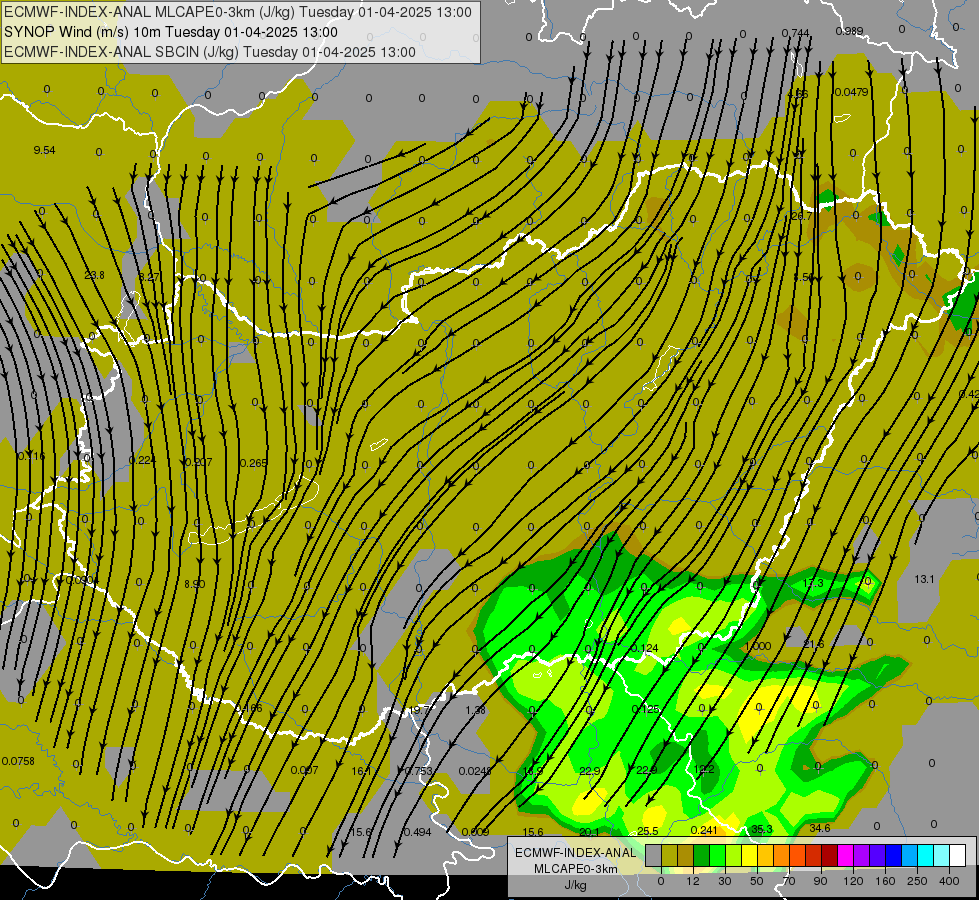Click the map value 0.0248
979x900 pixels.
pyautogui.click(x=475, y=771)
